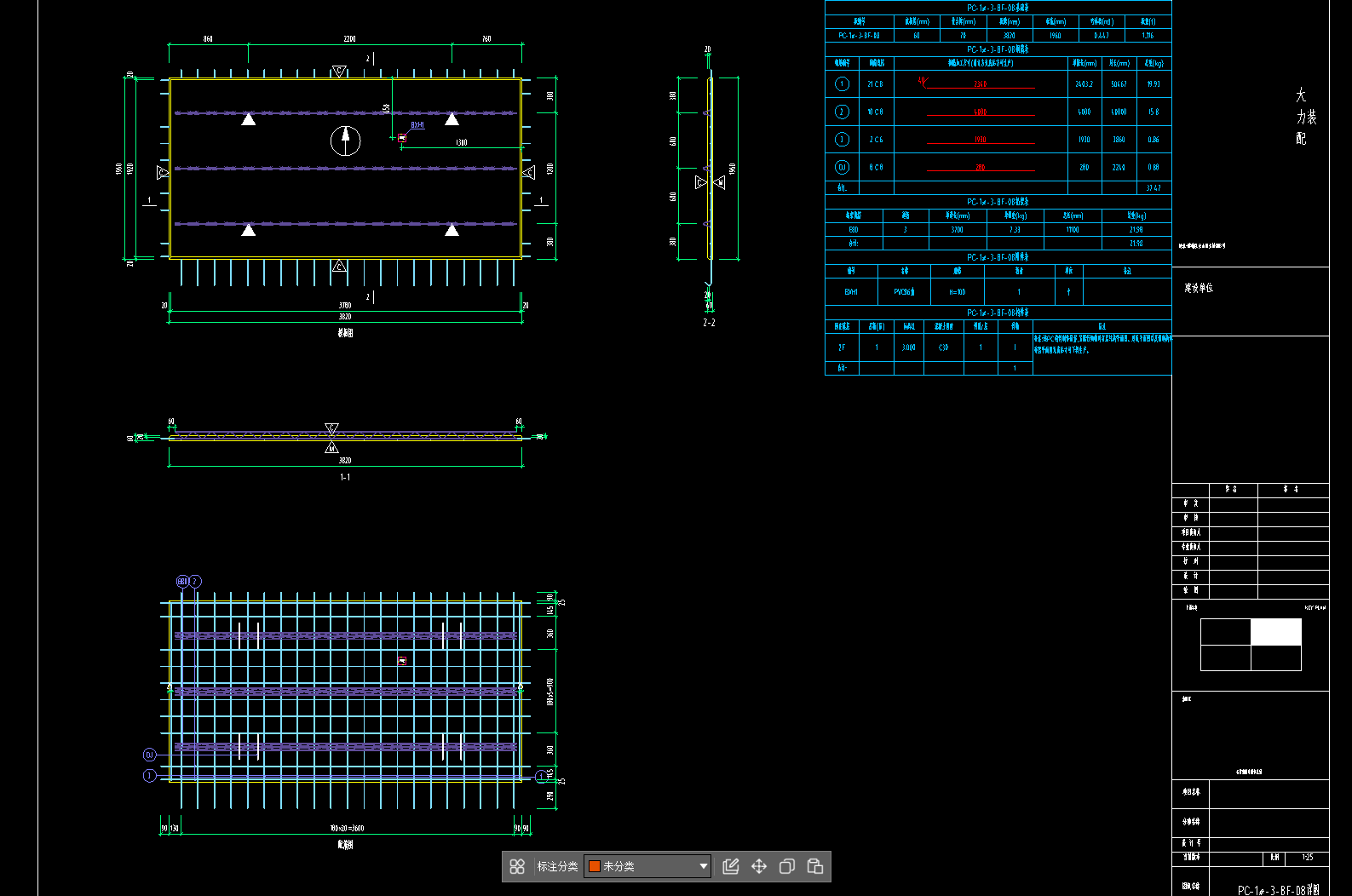
Task: Select the 2-2 section view label
Action: pos(709,323)
